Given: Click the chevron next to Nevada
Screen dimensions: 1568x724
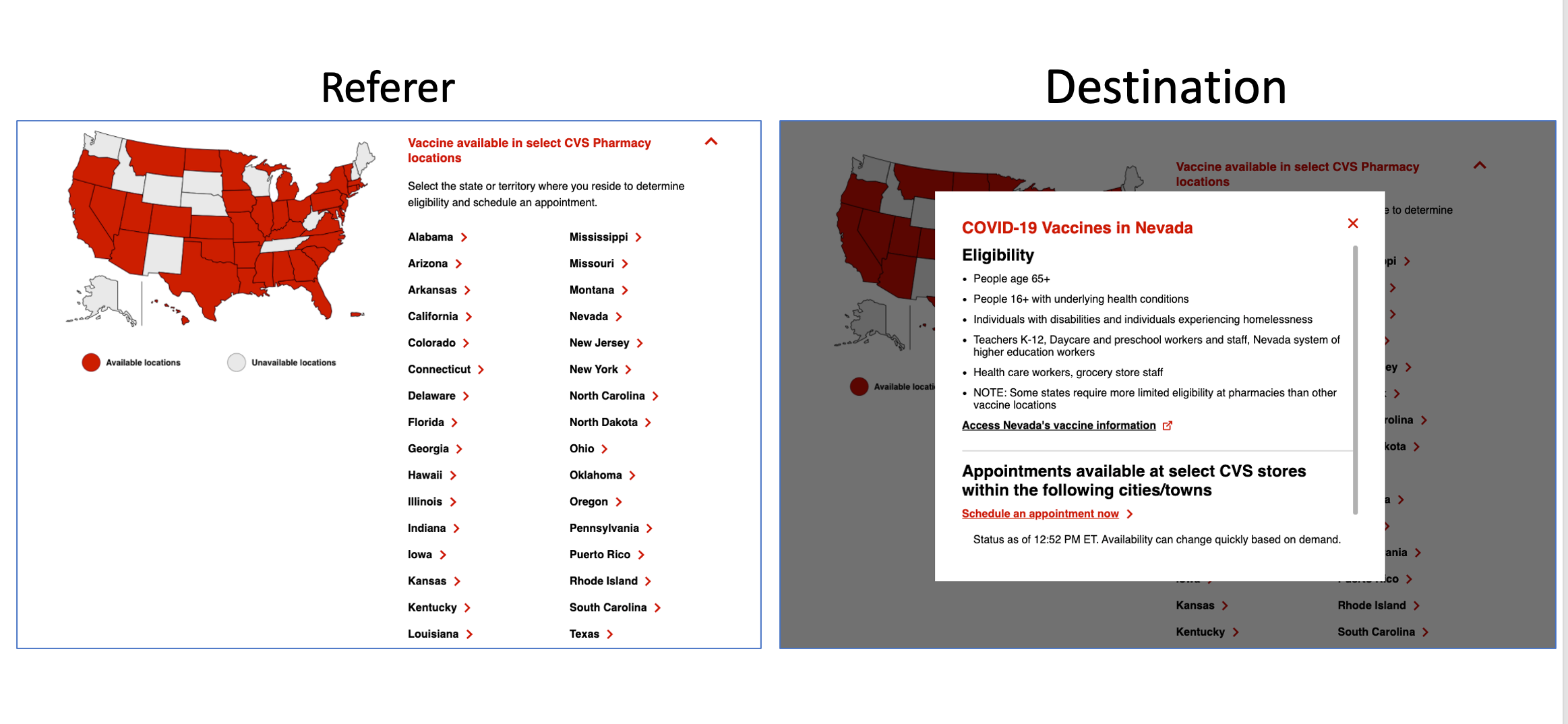Looking at the screenshot, I should click(x=619, y=316).
